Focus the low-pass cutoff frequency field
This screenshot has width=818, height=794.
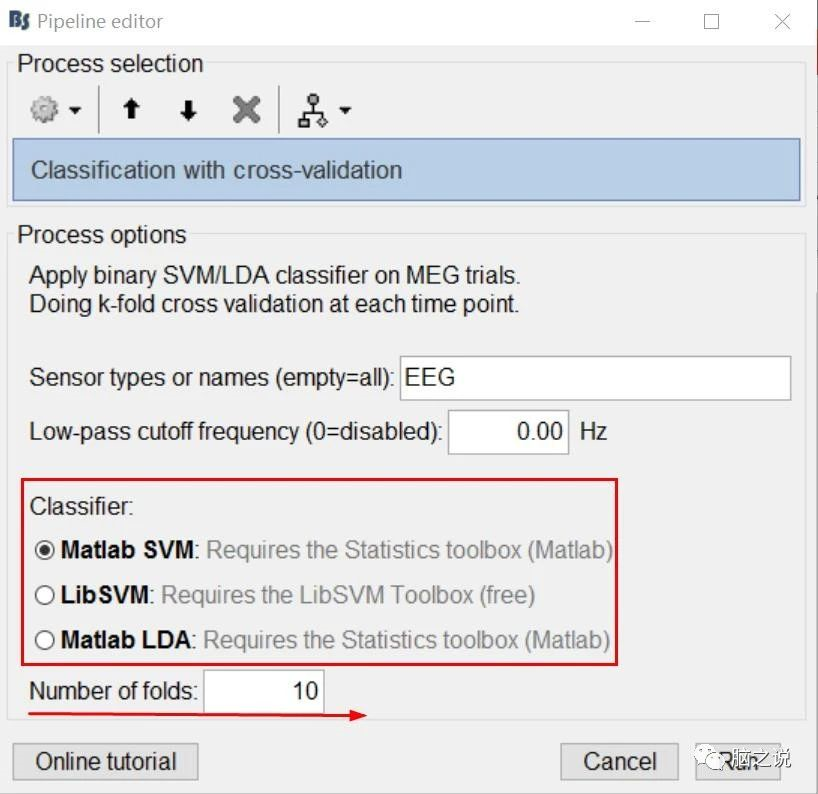(508, 432)
